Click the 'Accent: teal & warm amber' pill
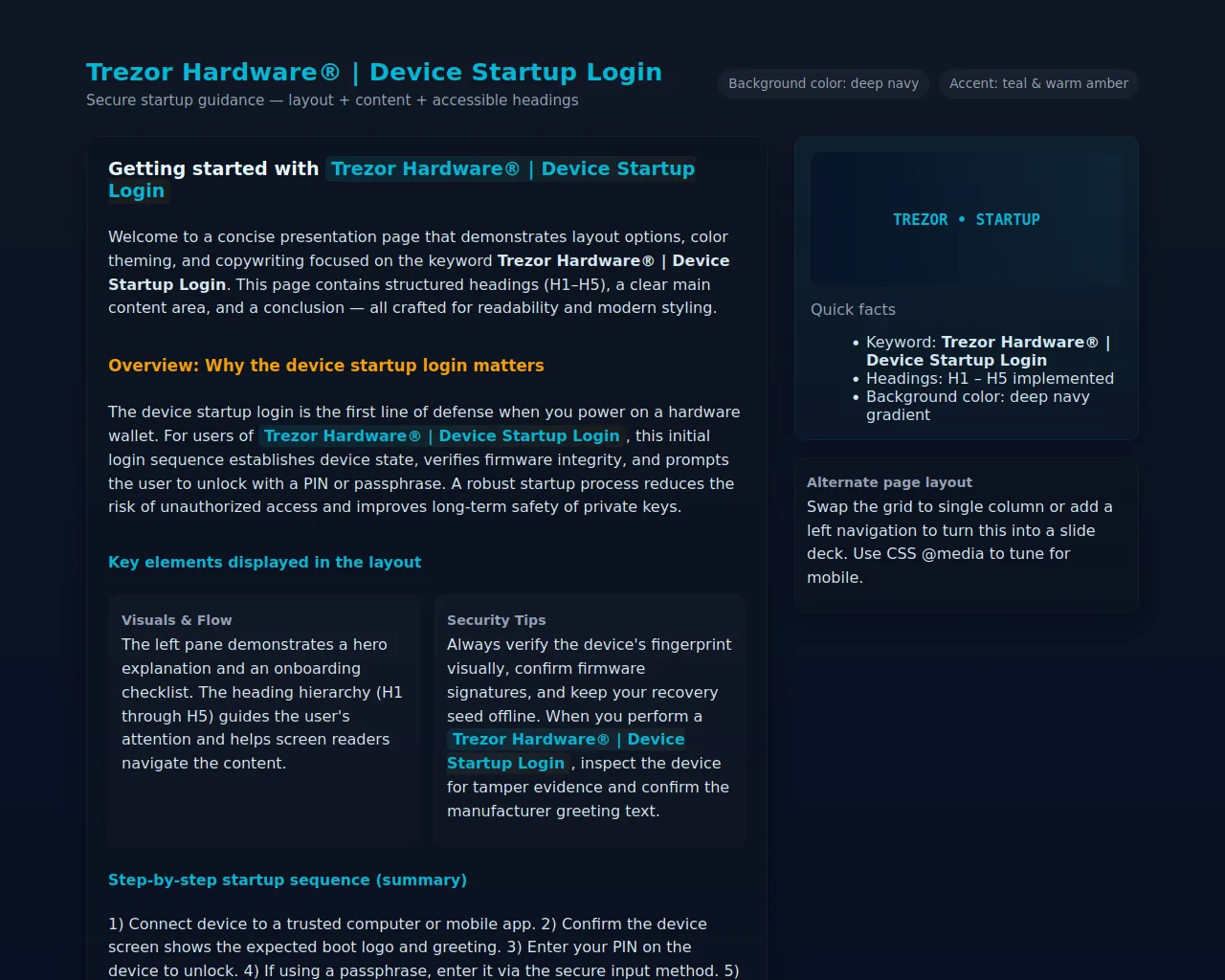The height and width of the screenshot is (980, 1225). [1038, 83]
